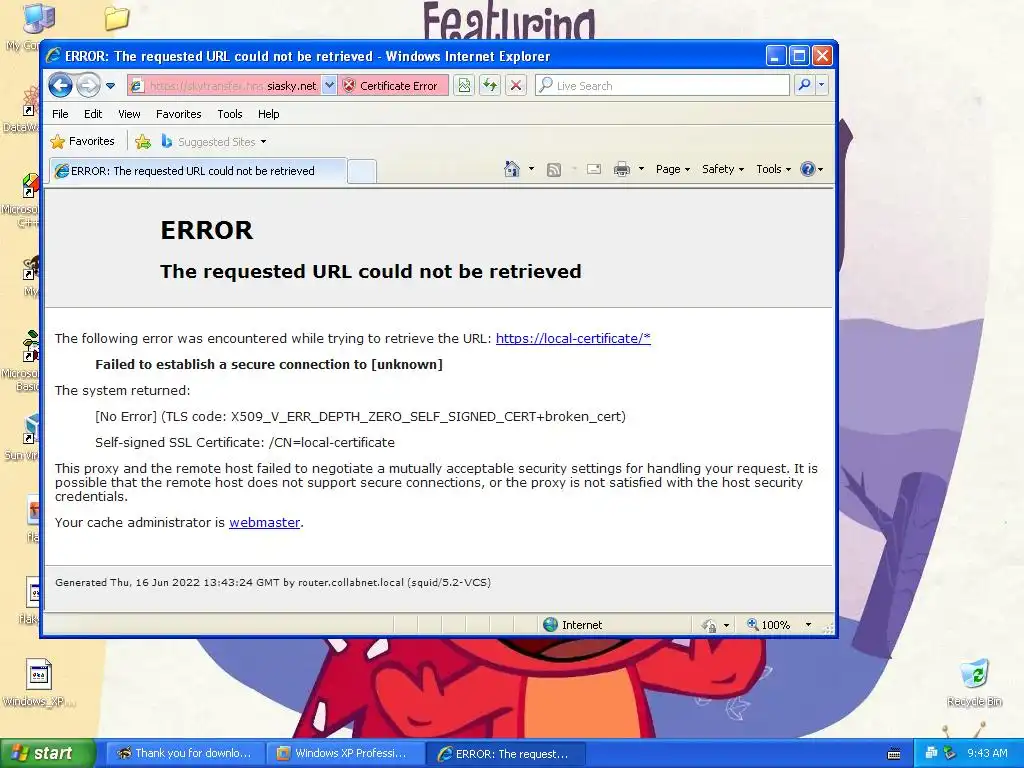Click the Home icon in command bar
1024x768 pixels.
512,169
